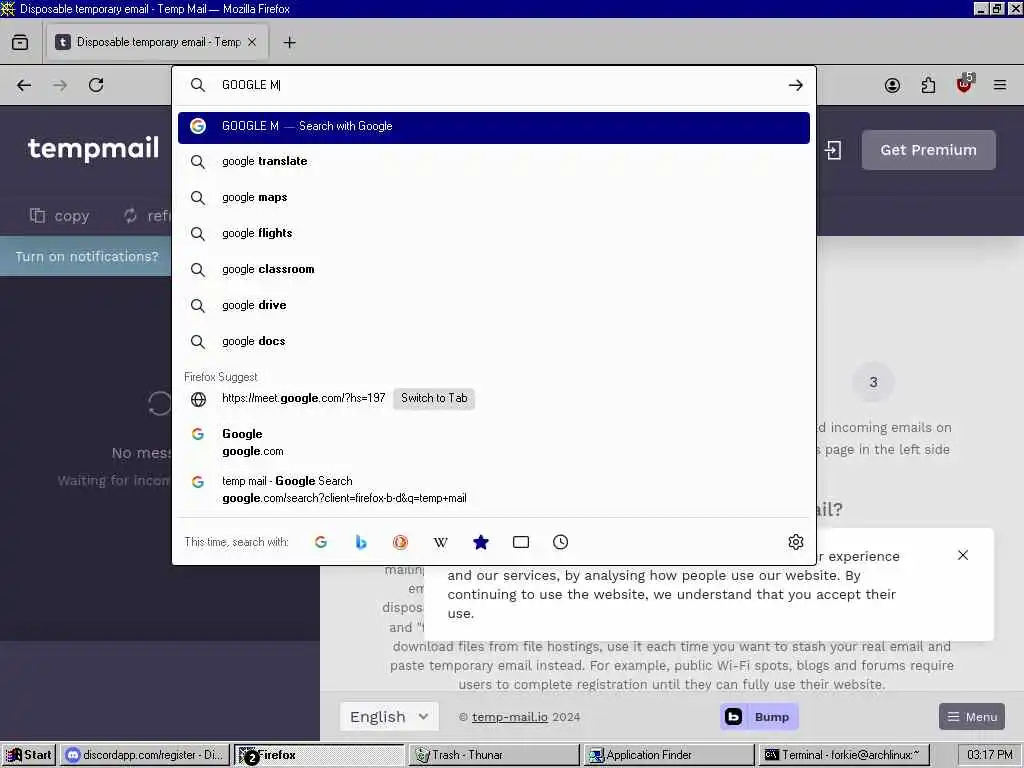
Task: Open the Firefox View button
Action: [x=20, y=42]
